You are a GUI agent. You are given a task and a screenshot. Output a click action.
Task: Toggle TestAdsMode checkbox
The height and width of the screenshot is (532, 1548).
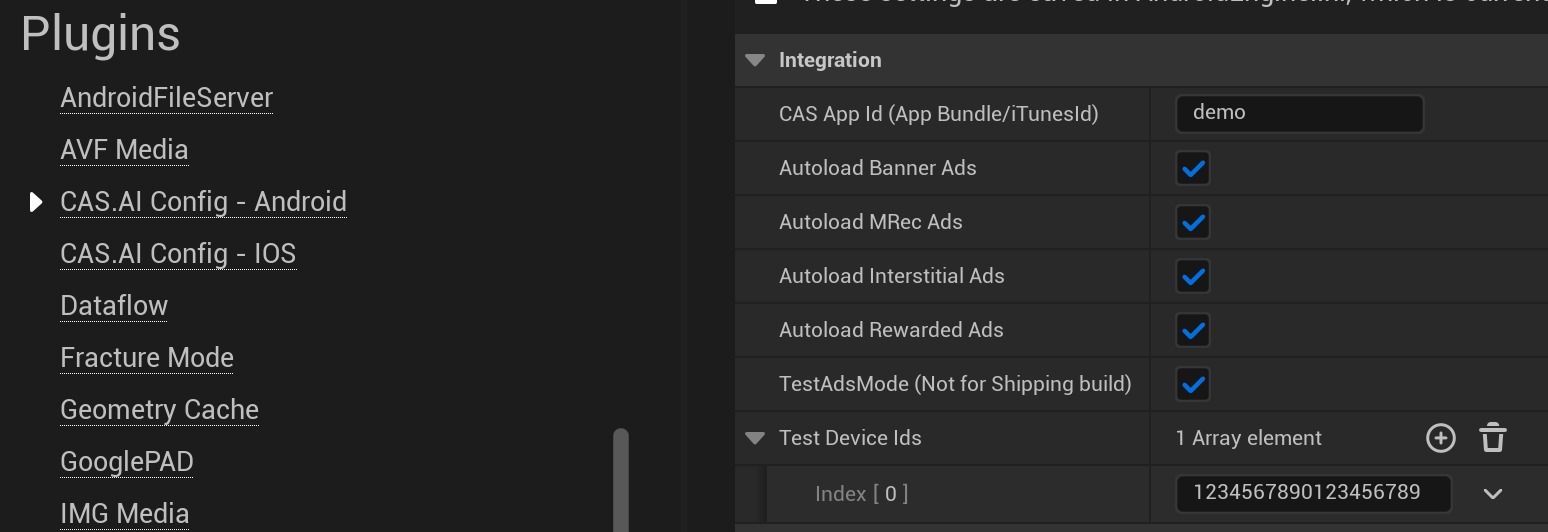tap(1193, 384)
